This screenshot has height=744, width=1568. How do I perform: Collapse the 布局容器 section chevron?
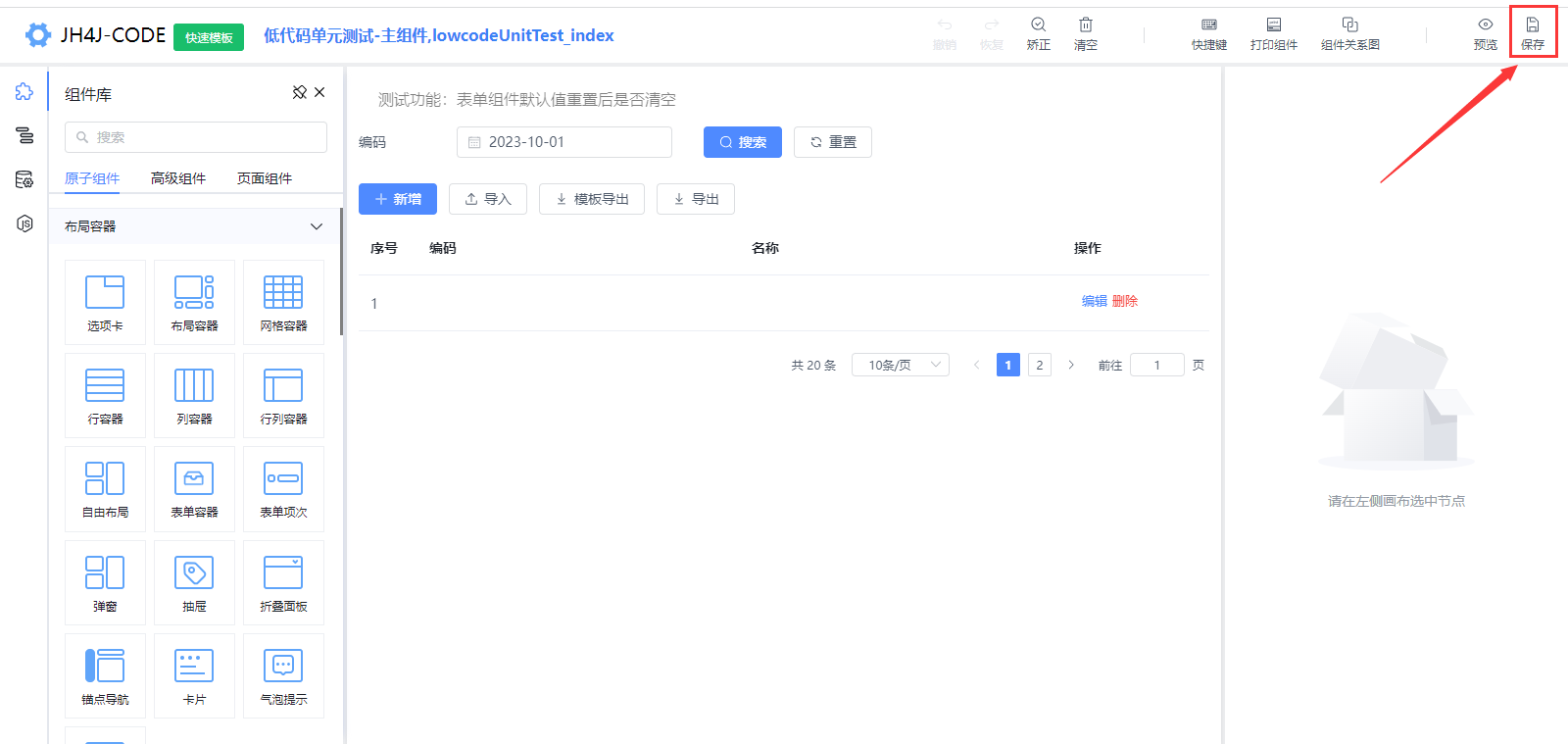[317, 226]
